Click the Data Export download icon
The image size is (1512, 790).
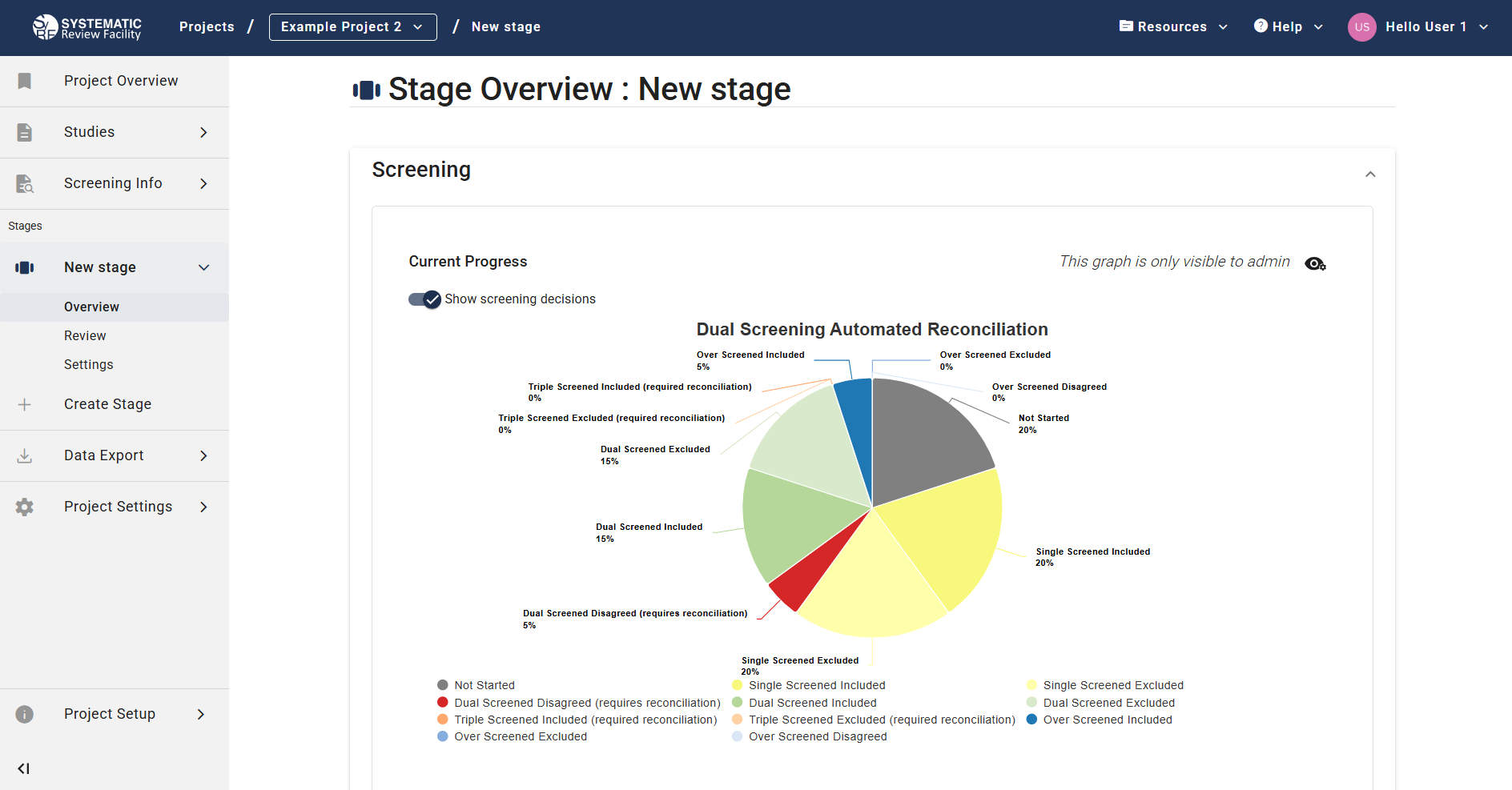click(24, 455)
